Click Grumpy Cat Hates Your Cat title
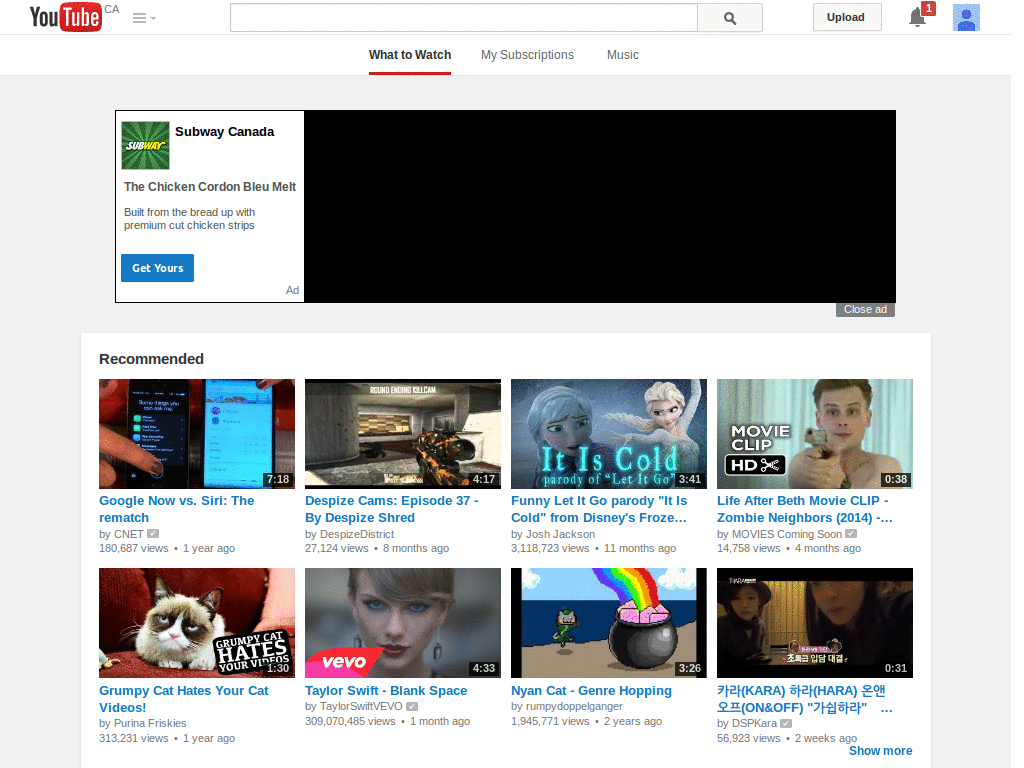 184,699
